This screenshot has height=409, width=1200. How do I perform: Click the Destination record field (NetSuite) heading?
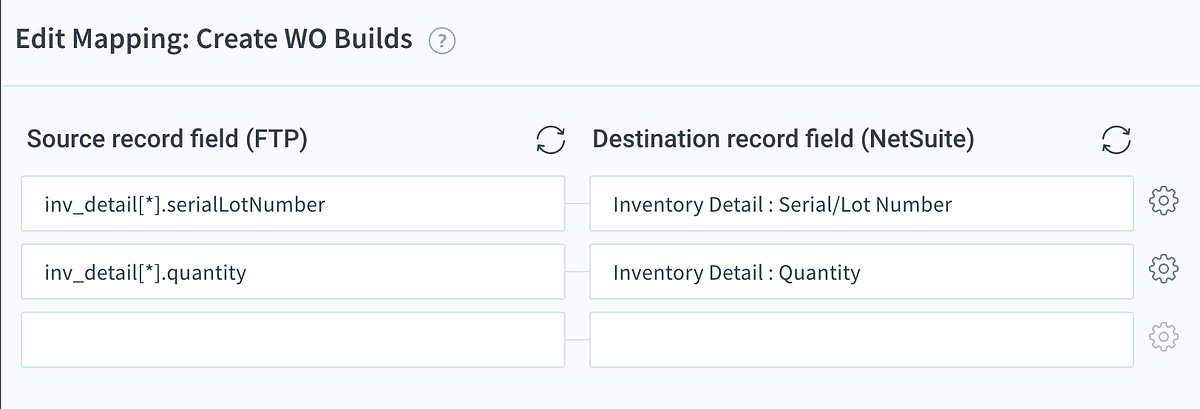point(783,139)
